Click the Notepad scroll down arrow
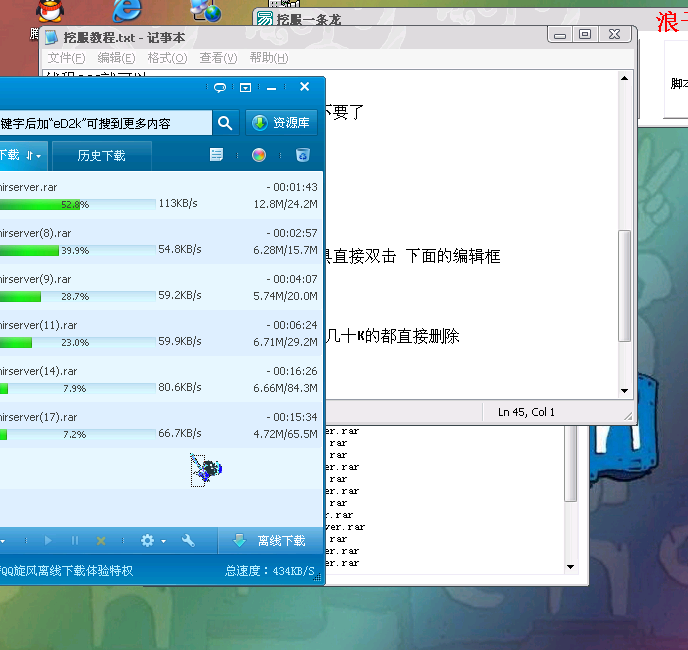Image resolution: width=688 pixels, height=650 pixels. 625,390
